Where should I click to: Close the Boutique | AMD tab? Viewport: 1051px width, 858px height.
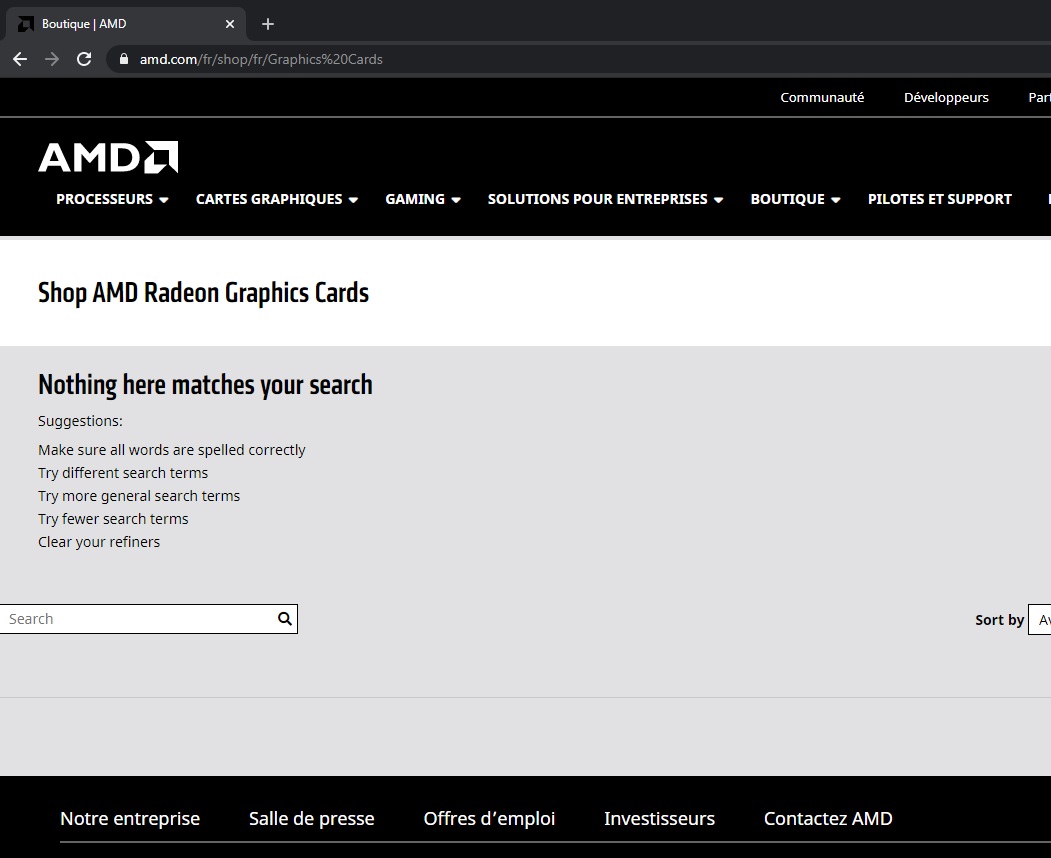pos(230,24)
